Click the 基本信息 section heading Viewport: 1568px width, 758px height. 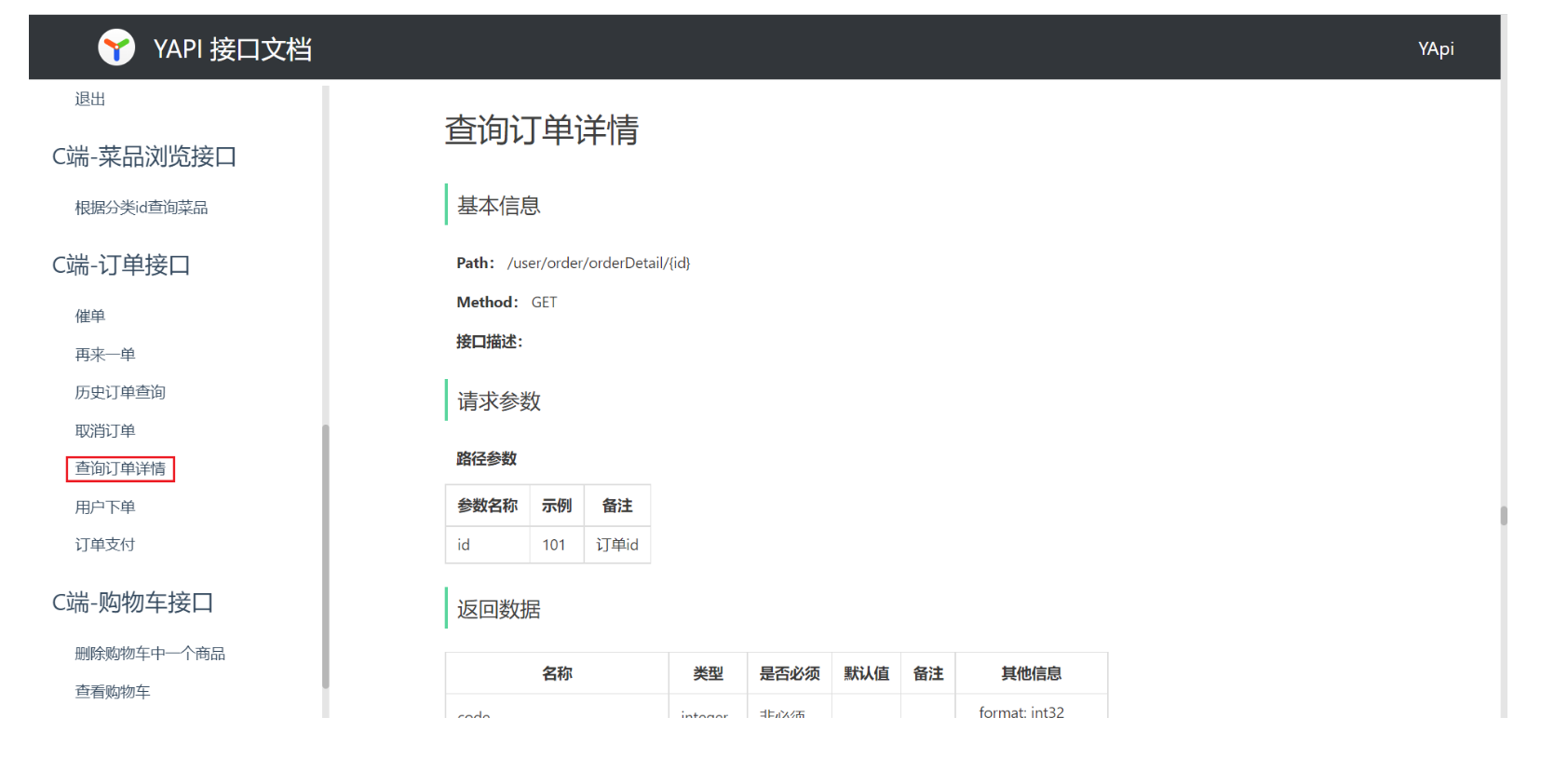499,206
